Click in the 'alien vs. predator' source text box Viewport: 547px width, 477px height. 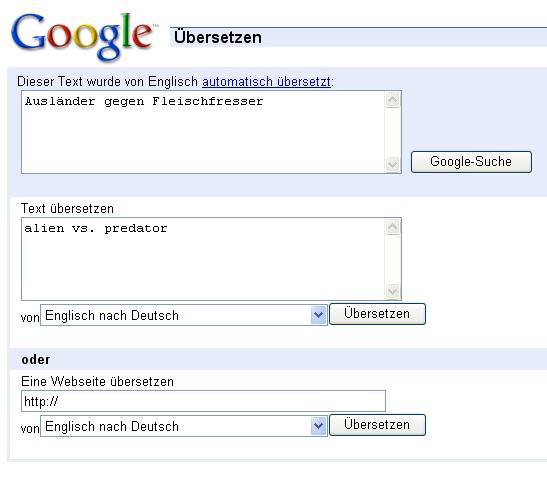click(203, 259)
